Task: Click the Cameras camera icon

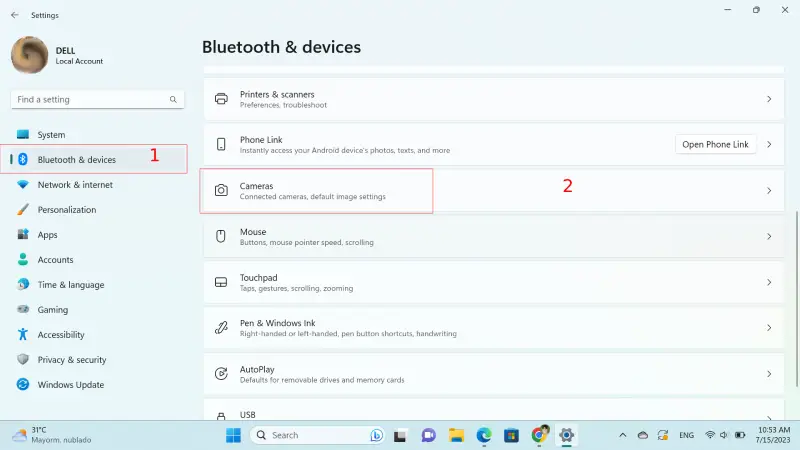Action: [221, 190]
